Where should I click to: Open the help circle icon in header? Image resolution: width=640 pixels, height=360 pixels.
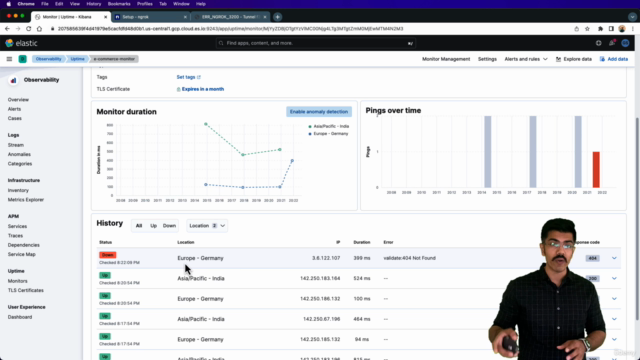pos(598,43)
